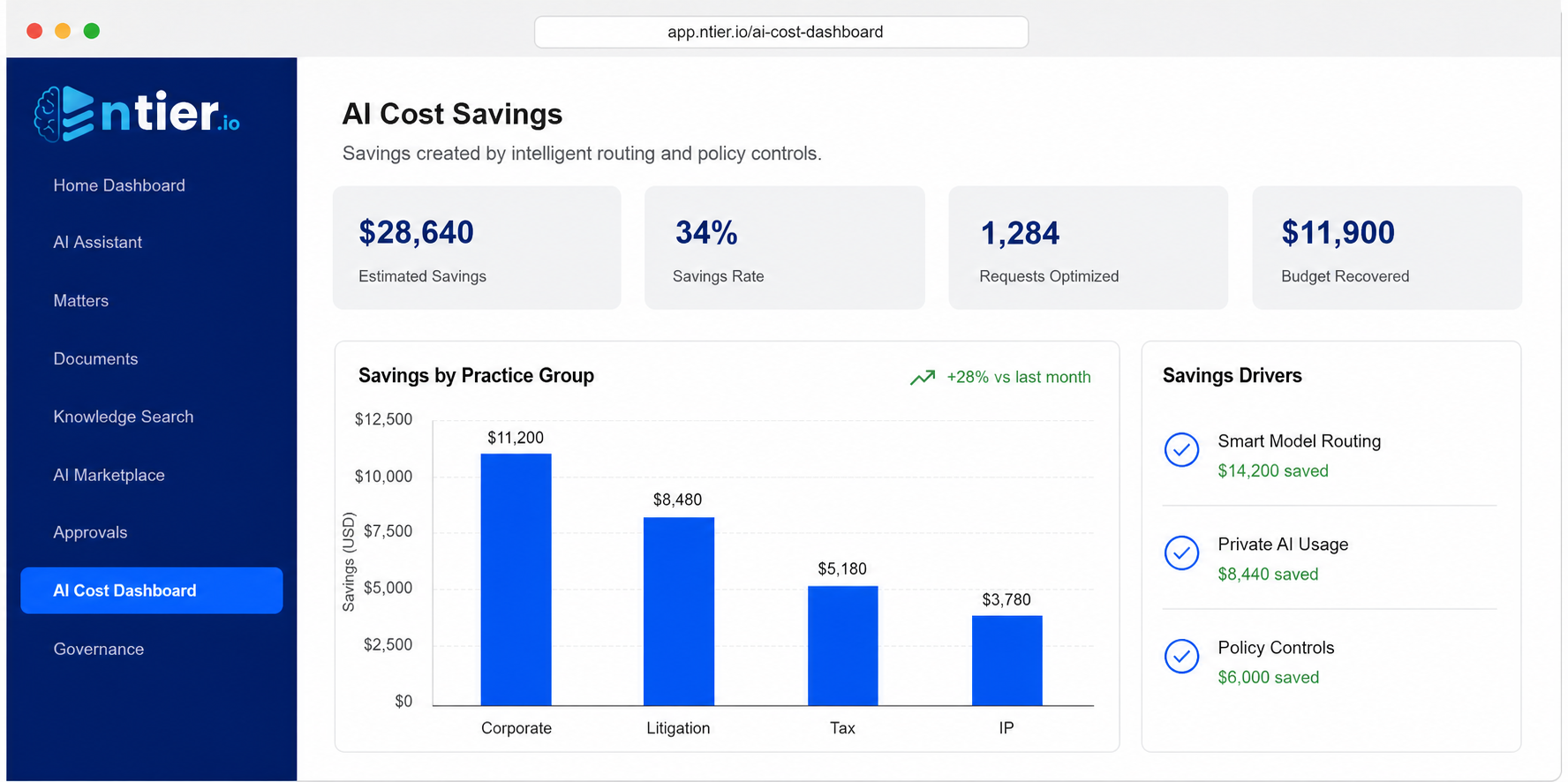
Task: Click the $8,440 saved text
Action: tap(1268, 574)
